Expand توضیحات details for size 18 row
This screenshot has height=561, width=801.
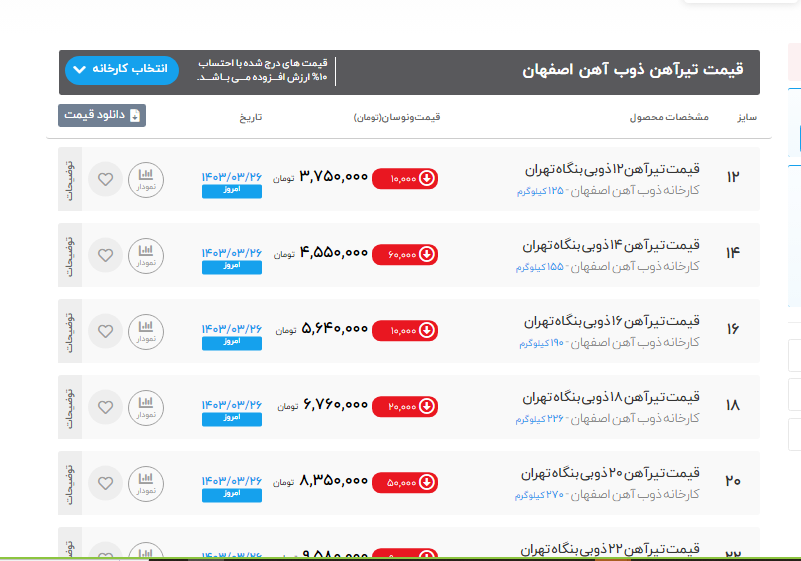point(69,407)
